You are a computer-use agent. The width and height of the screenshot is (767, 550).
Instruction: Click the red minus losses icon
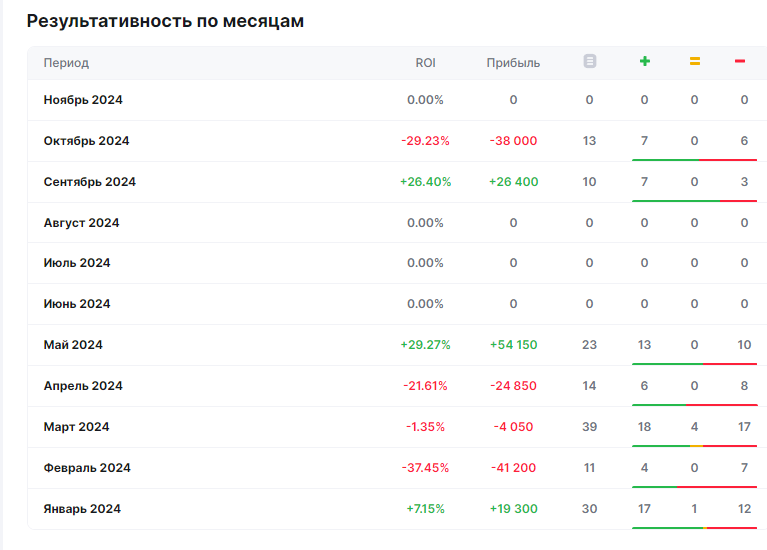(x=740, y=62)
